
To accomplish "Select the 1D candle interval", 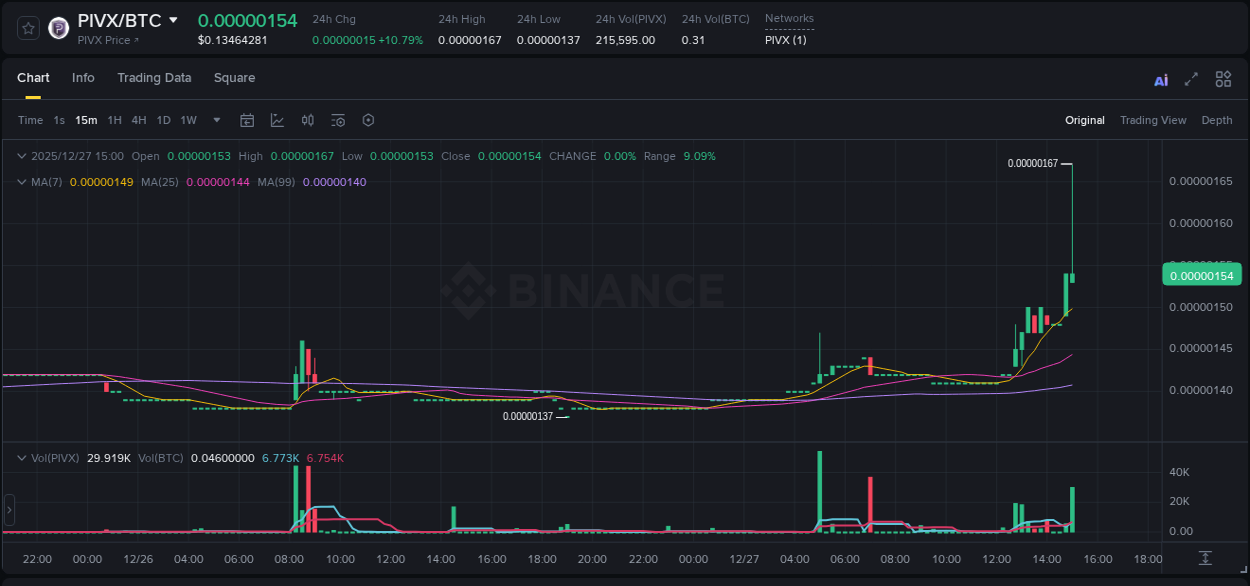I will point(163,120).
